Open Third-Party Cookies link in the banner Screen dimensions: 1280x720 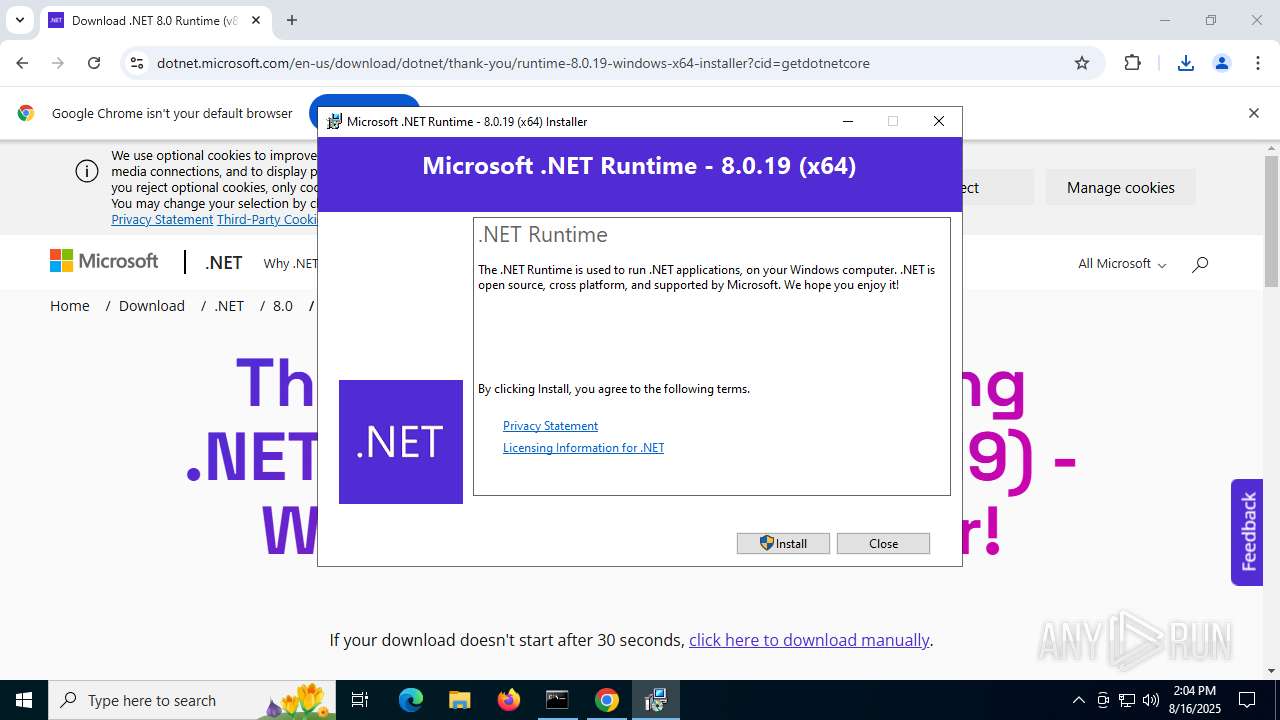(267, 219)
